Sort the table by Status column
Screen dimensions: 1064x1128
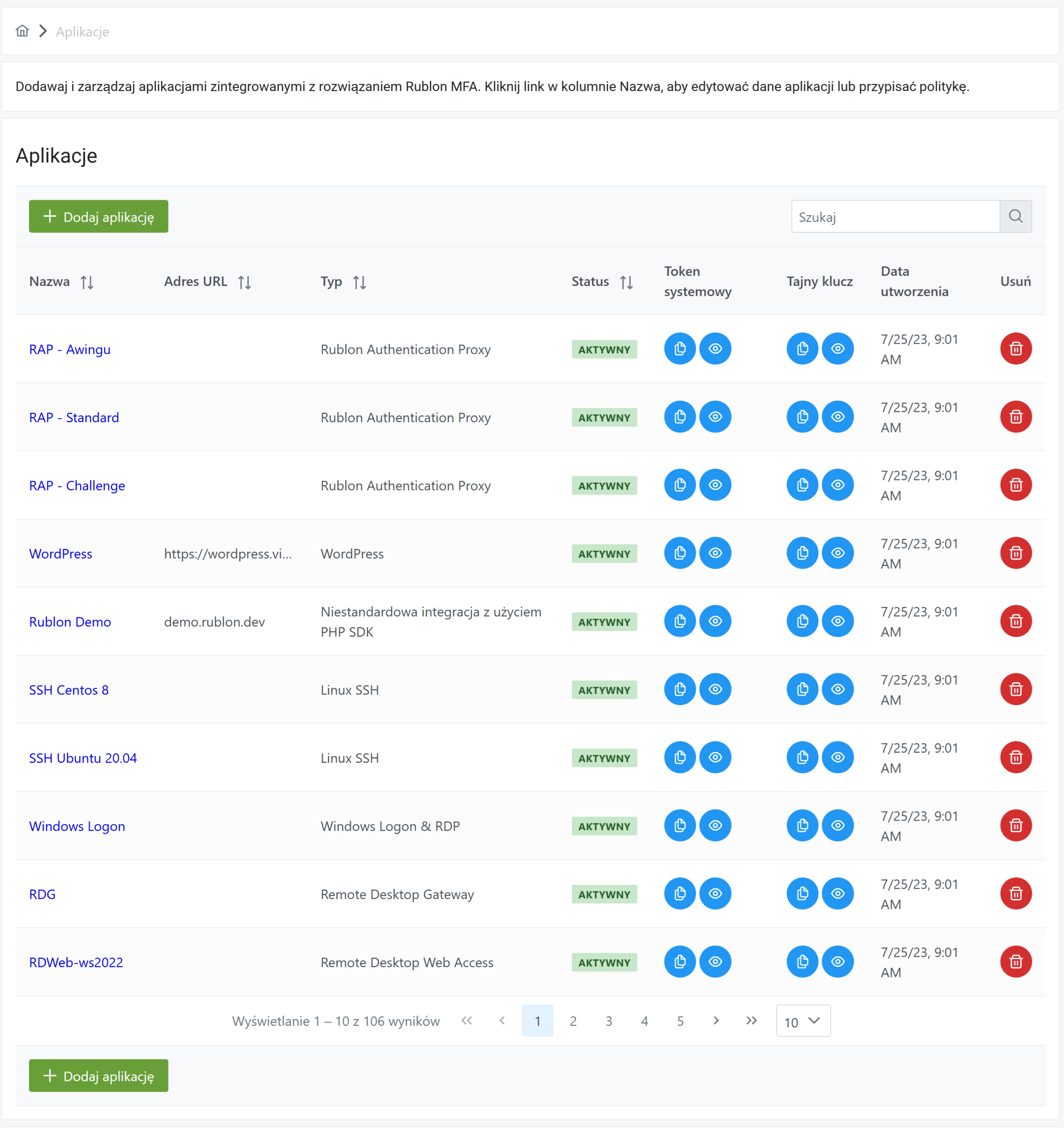[x=626, y=282]
